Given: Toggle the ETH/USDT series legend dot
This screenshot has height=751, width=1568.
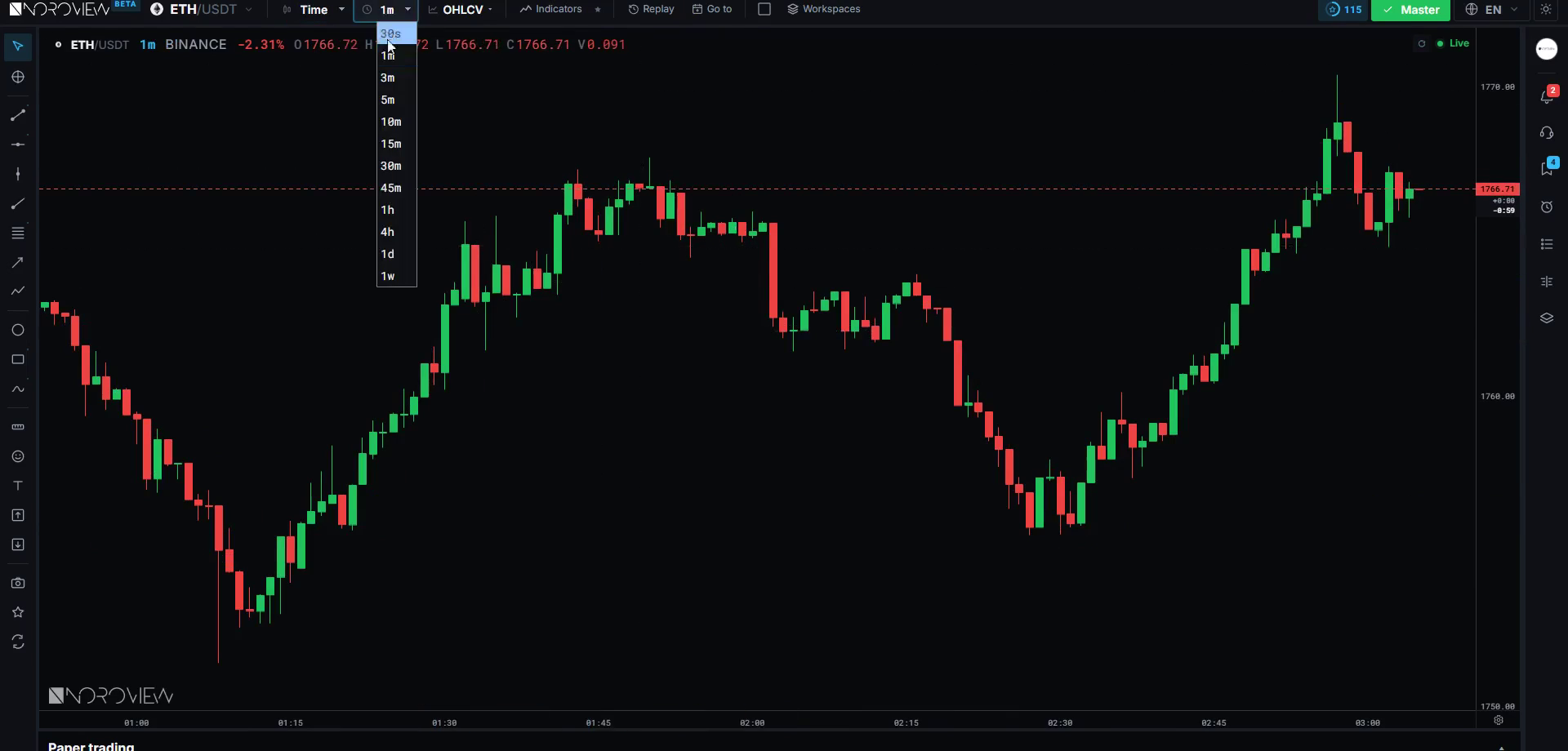Looking at the screenshot, I should [58, 45].
